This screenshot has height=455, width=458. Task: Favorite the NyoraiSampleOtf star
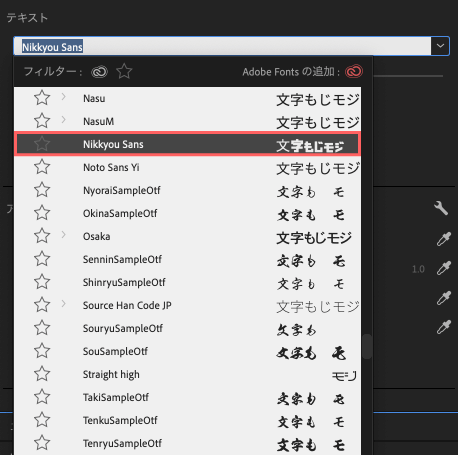click(x=42, y=190)
